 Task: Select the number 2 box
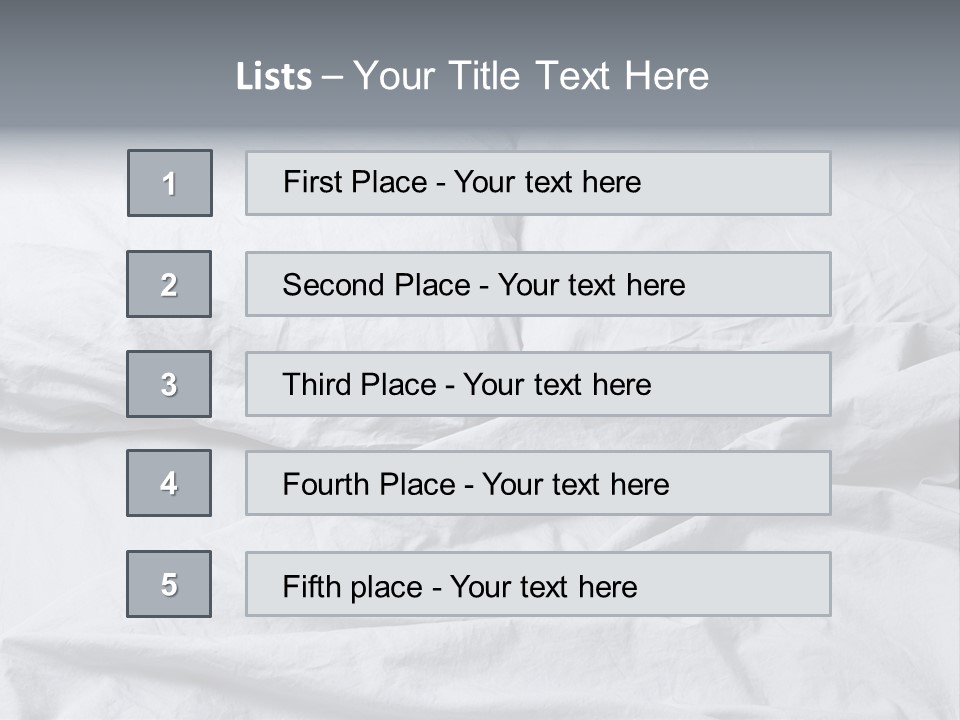click(x=169, y=284)
